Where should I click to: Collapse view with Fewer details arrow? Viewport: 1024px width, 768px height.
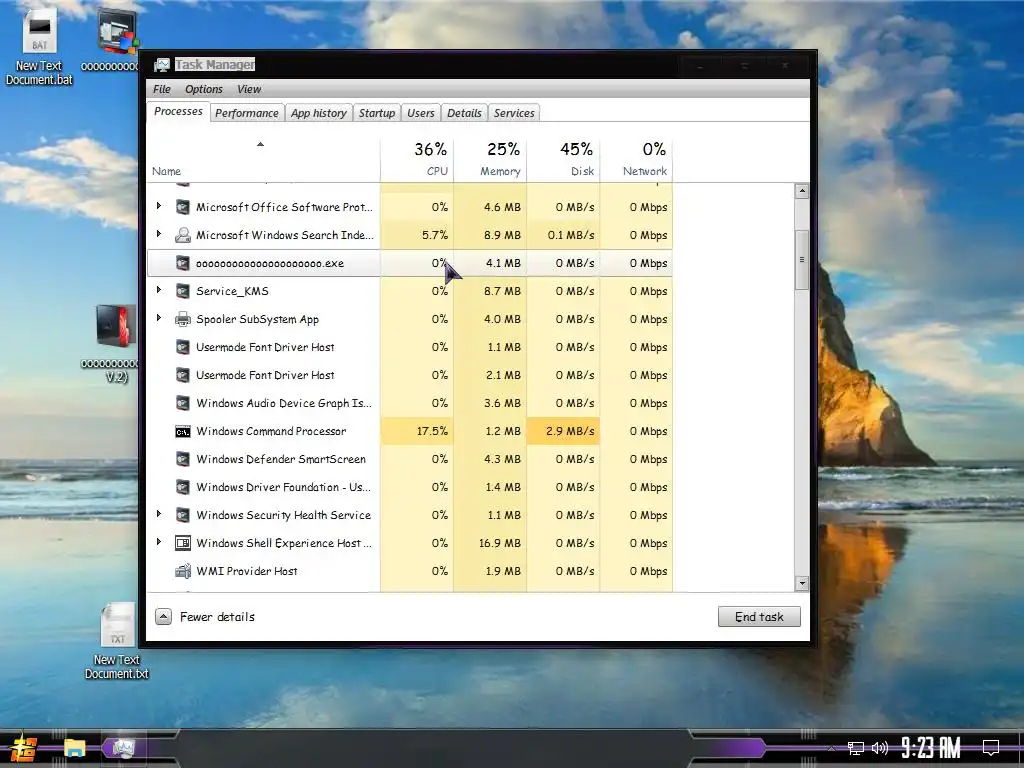[163, 616]
